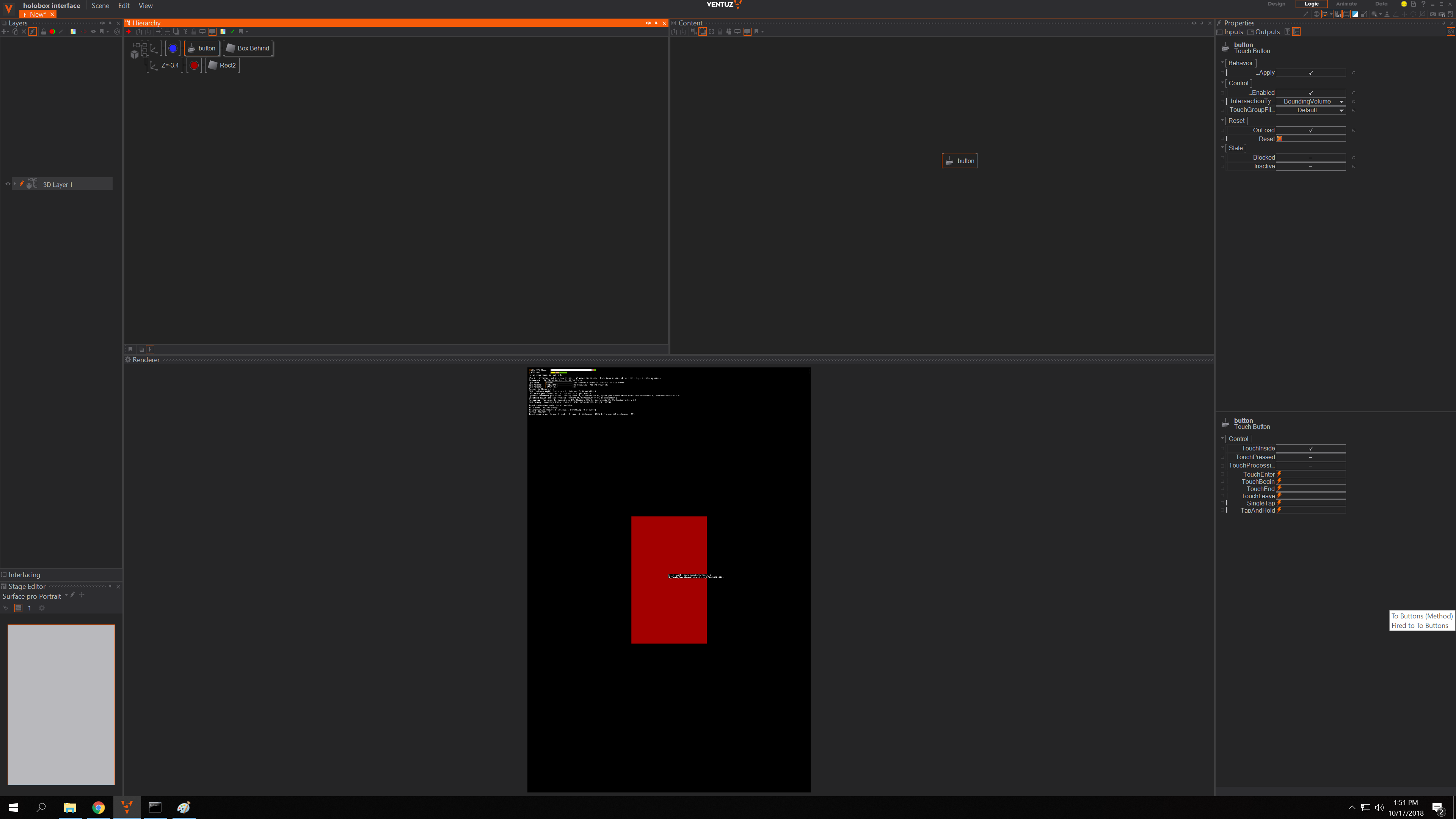
Task: Open the IntersectionType BoundingVolume dropdown
Action: pos(1310,101)
